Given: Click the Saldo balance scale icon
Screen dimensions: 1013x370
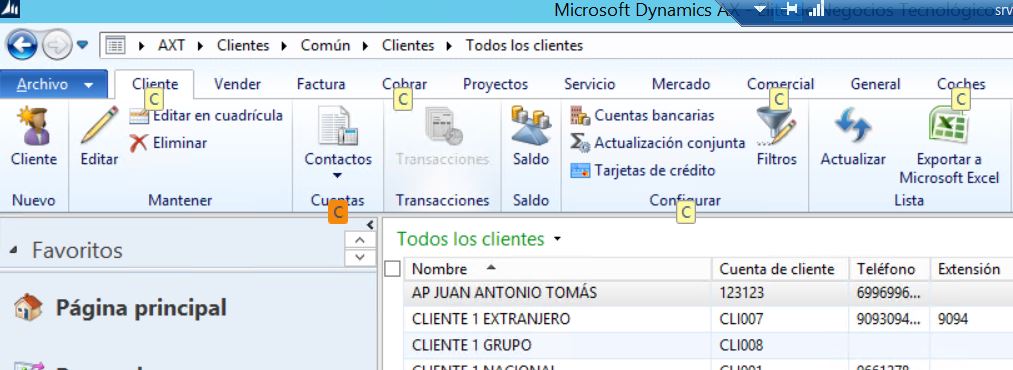Looking at the screenshot, I should 530,125.
